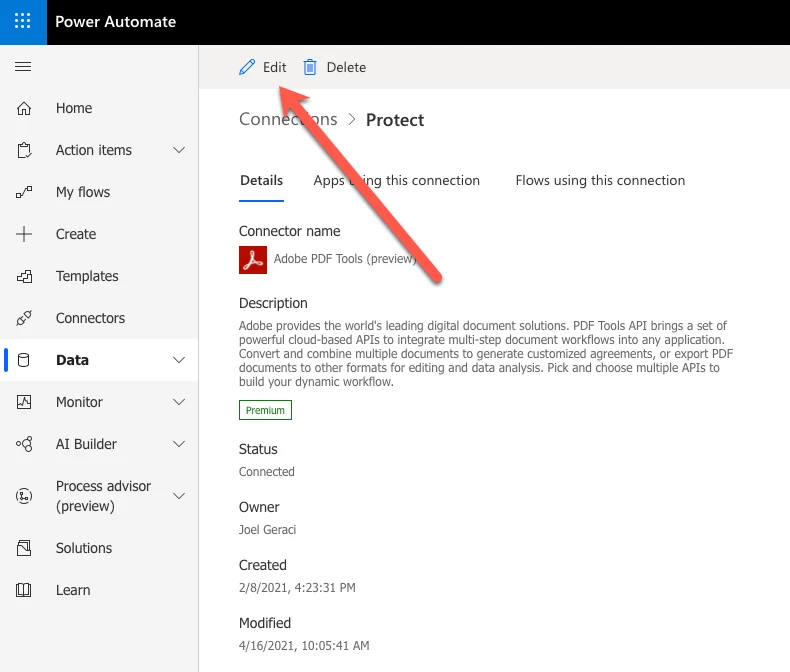The image size is (790, 672).
Task: Click the Data label in sidebar
Action: click(x=73, y=360)
